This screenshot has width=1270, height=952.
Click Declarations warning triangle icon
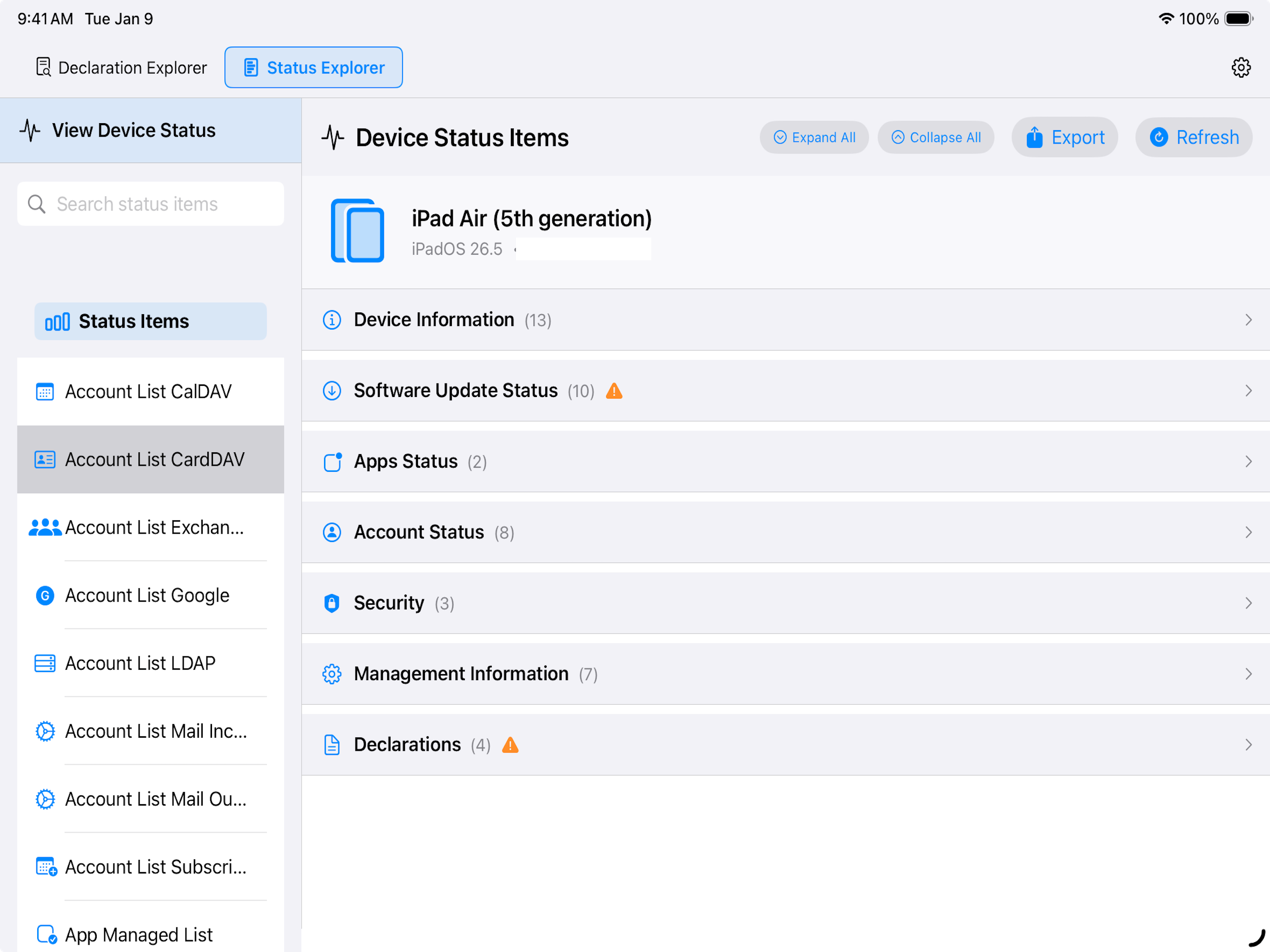coord(510,745)
